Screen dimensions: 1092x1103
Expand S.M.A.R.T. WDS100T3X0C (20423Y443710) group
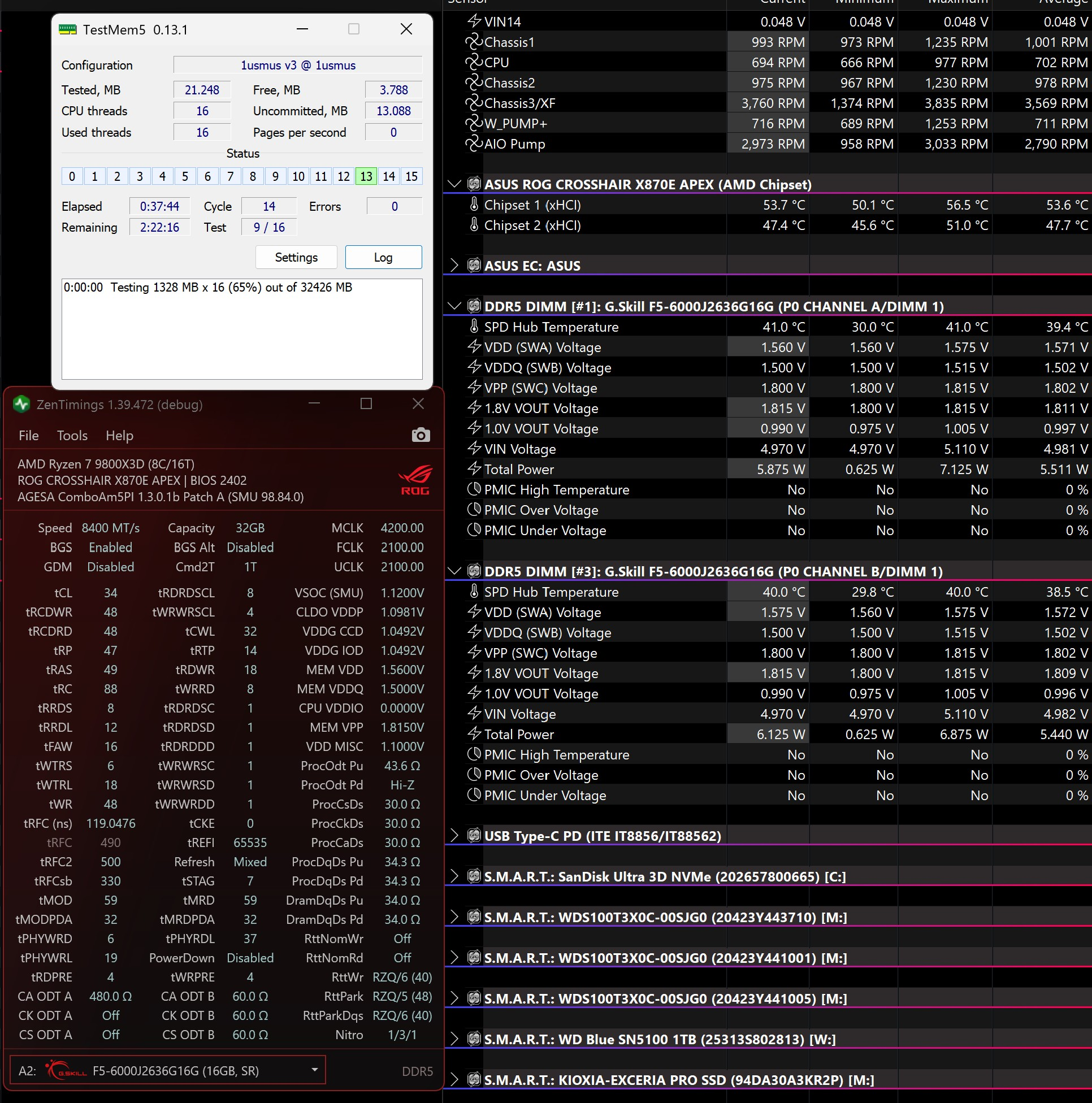coord(454,918)
